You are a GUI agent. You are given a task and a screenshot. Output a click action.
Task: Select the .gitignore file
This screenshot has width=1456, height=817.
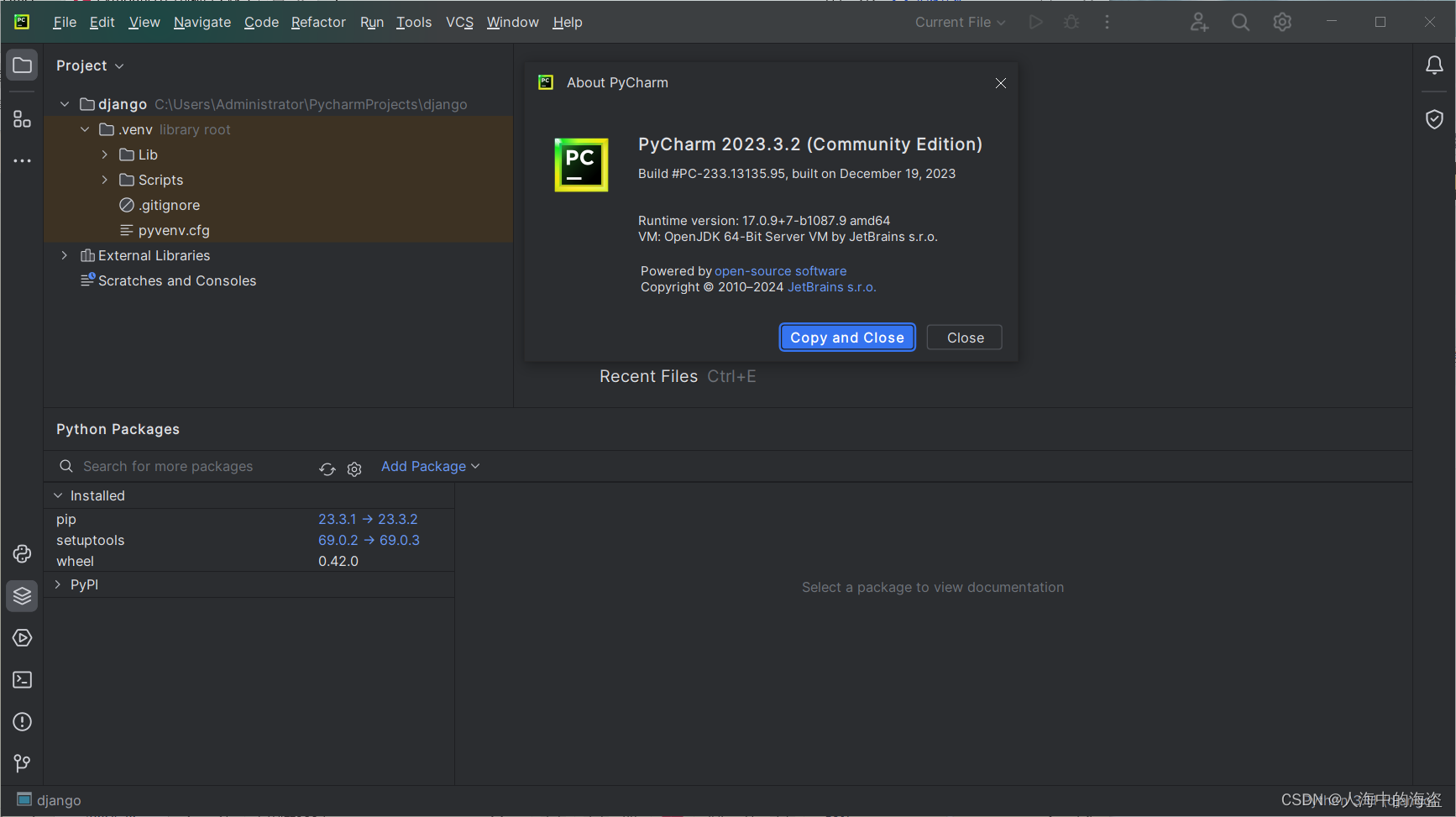(x=169, y=205)
